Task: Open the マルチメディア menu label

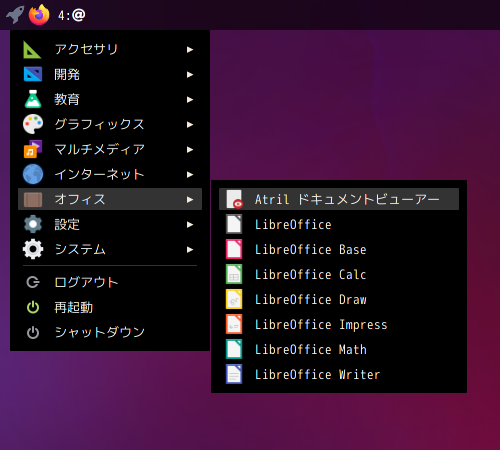Action: [x=99, y=149]
